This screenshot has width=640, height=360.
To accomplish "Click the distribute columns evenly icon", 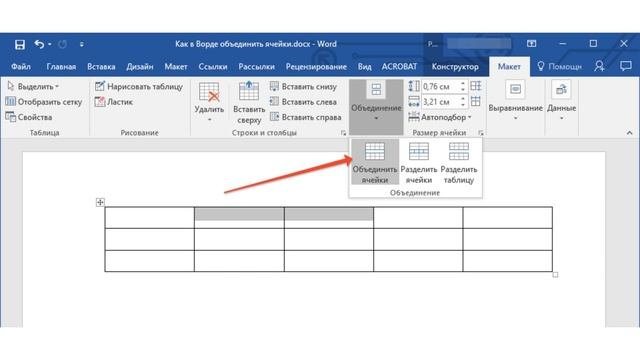I will point(476,101).
